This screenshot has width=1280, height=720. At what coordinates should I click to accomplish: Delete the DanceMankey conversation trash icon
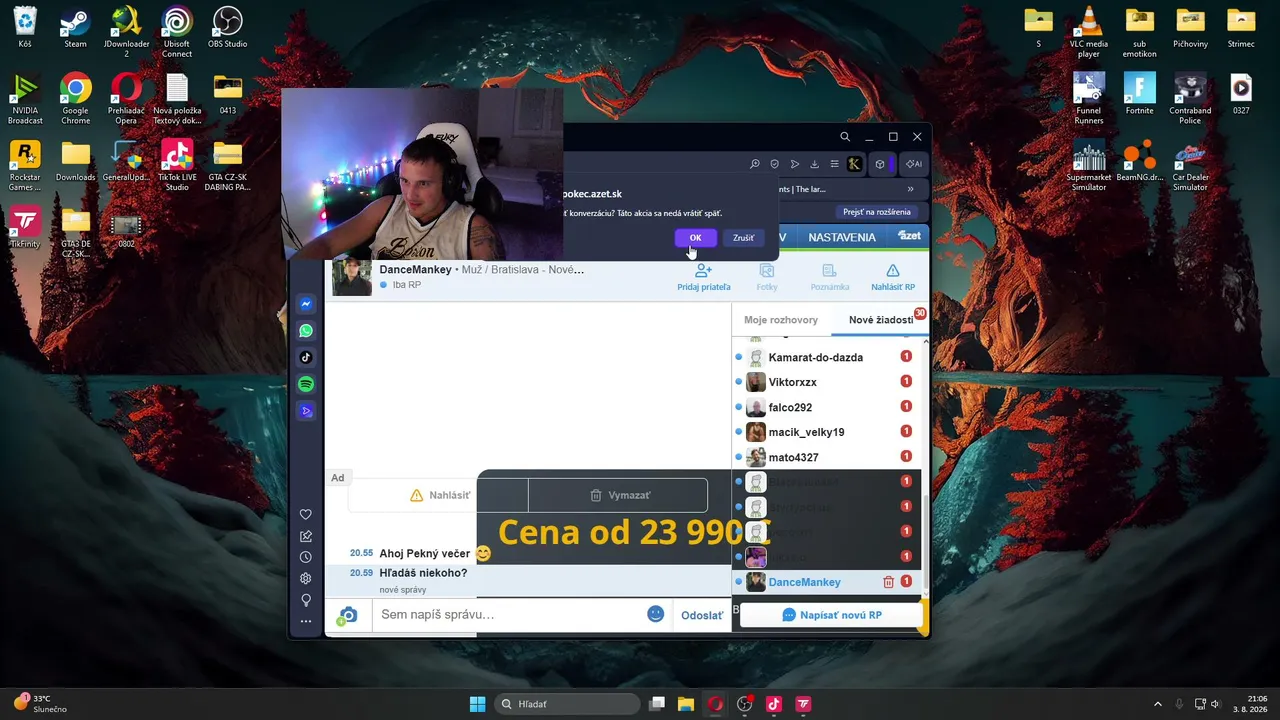click(888, 582)
